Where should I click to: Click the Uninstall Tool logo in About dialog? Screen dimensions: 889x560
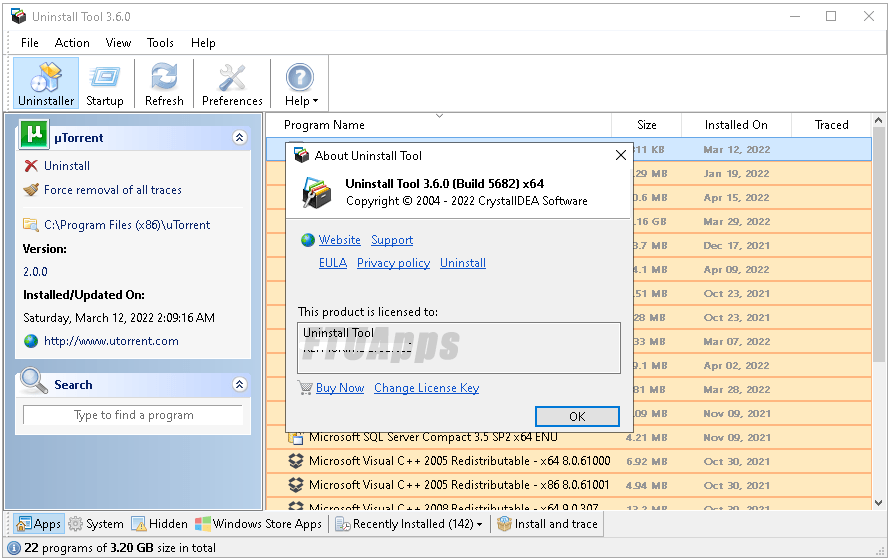pos(316,193)
